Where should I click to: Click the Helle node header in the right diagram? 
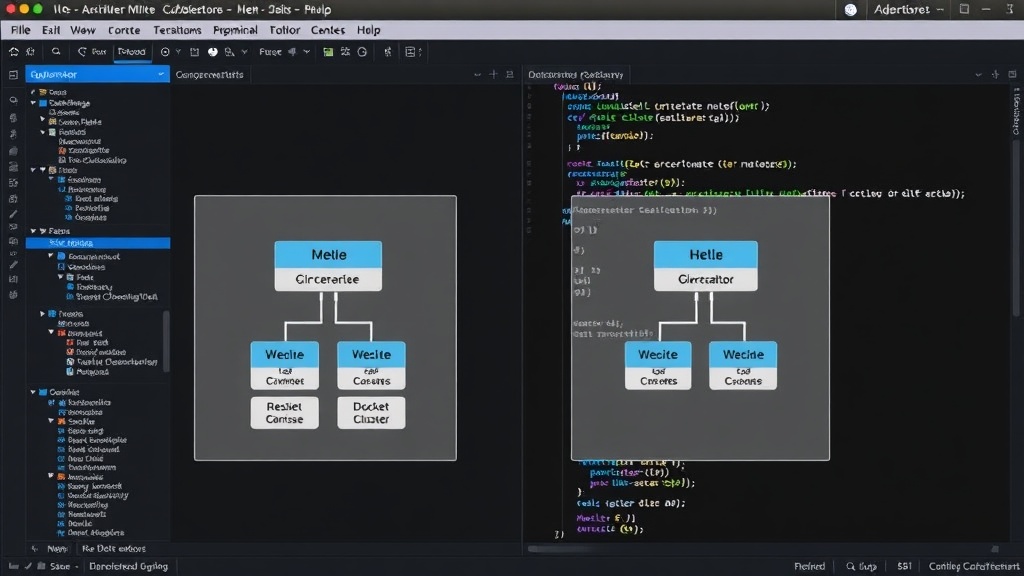click(x=706, y=255)
